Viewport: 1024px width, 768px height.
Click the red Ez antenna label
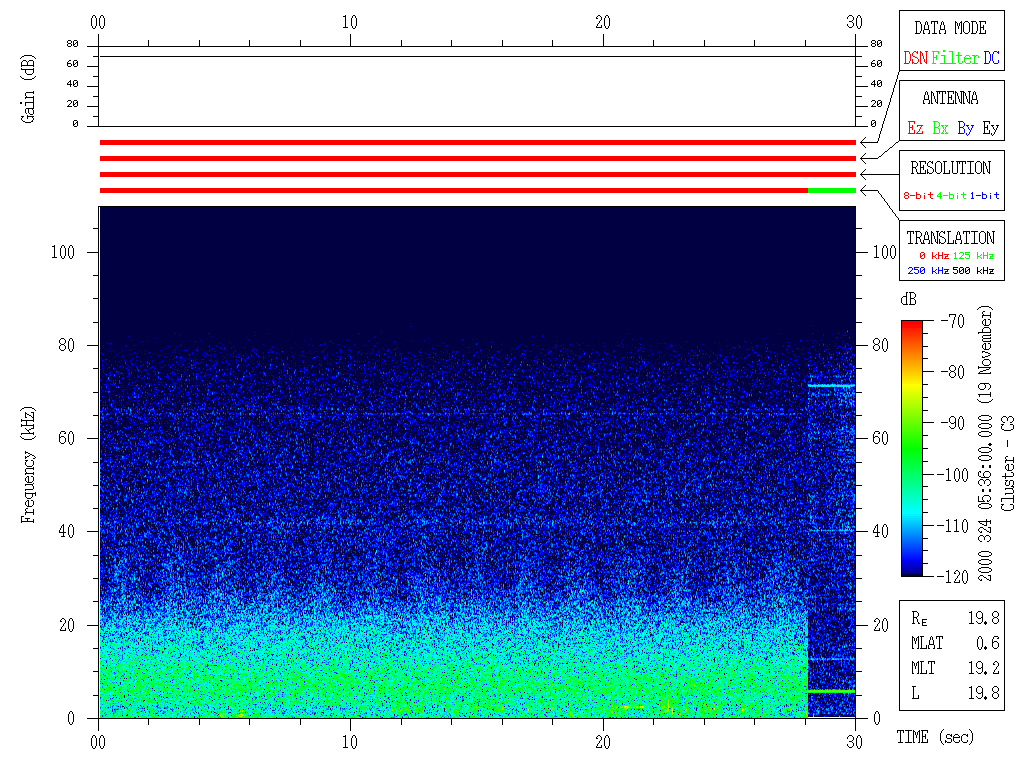click(915, 129)
